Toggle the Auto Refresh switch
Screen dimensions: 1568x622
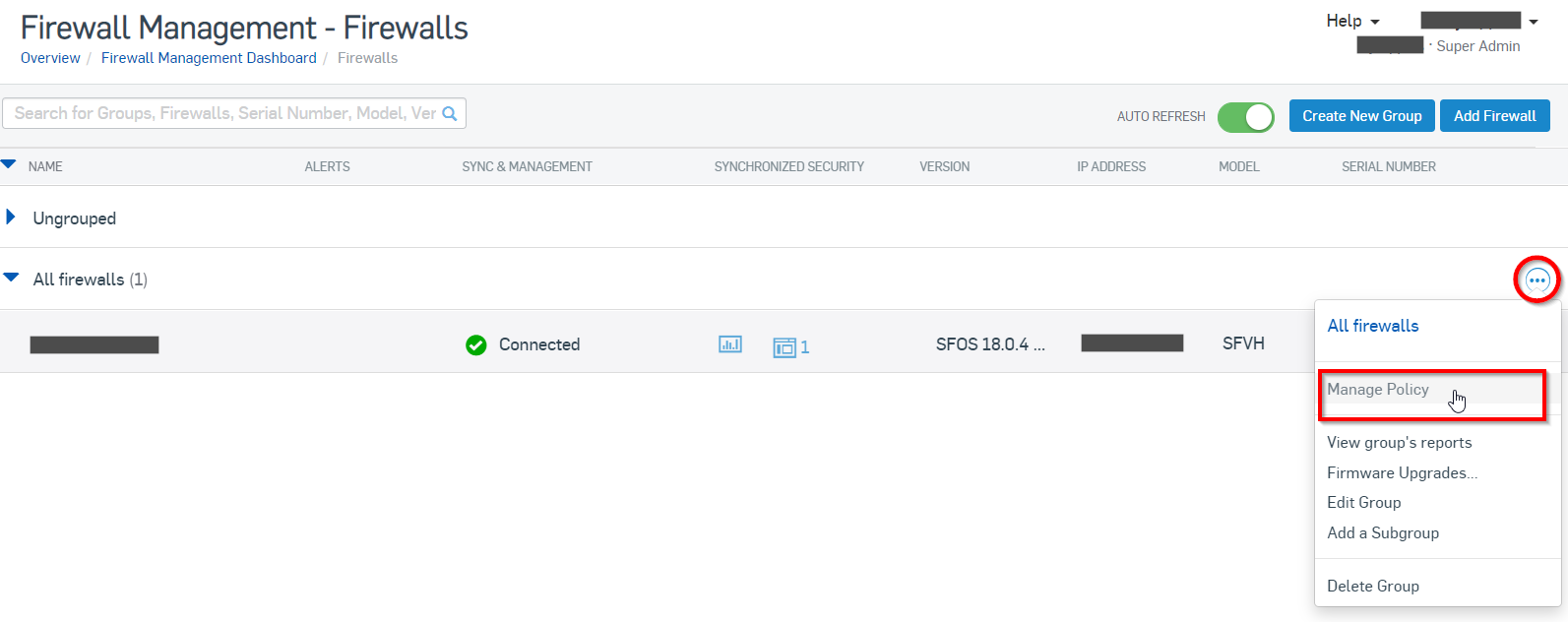tap(1245, 117)
